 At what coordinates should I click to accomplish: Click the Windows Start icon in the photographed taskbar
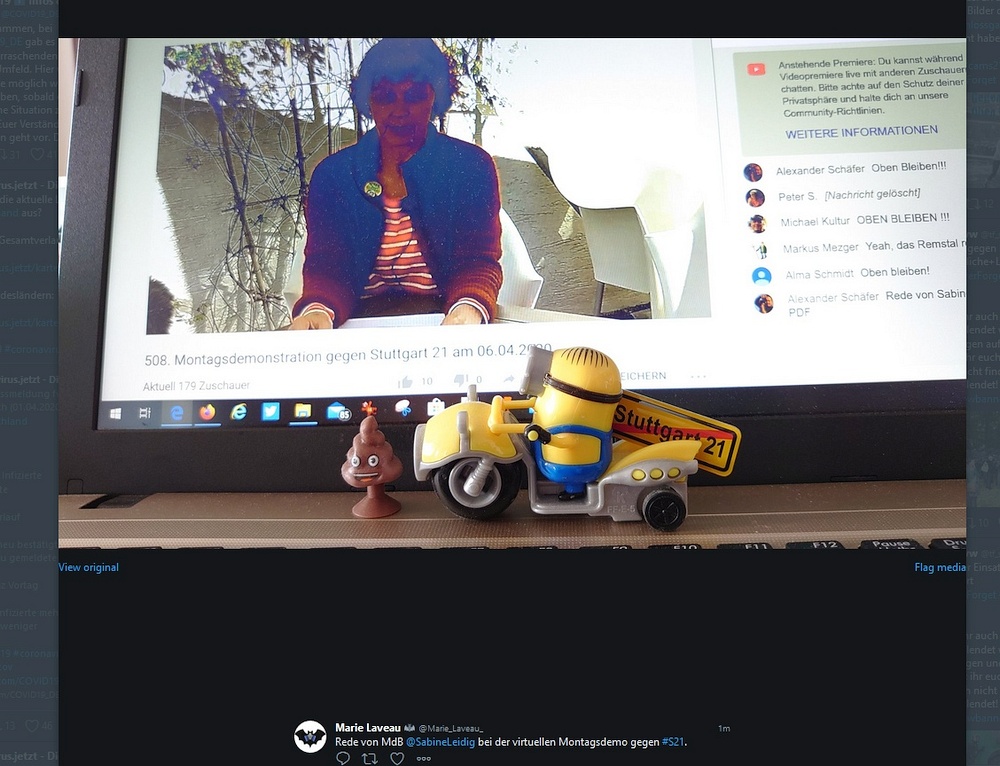(x=115, y=413)
